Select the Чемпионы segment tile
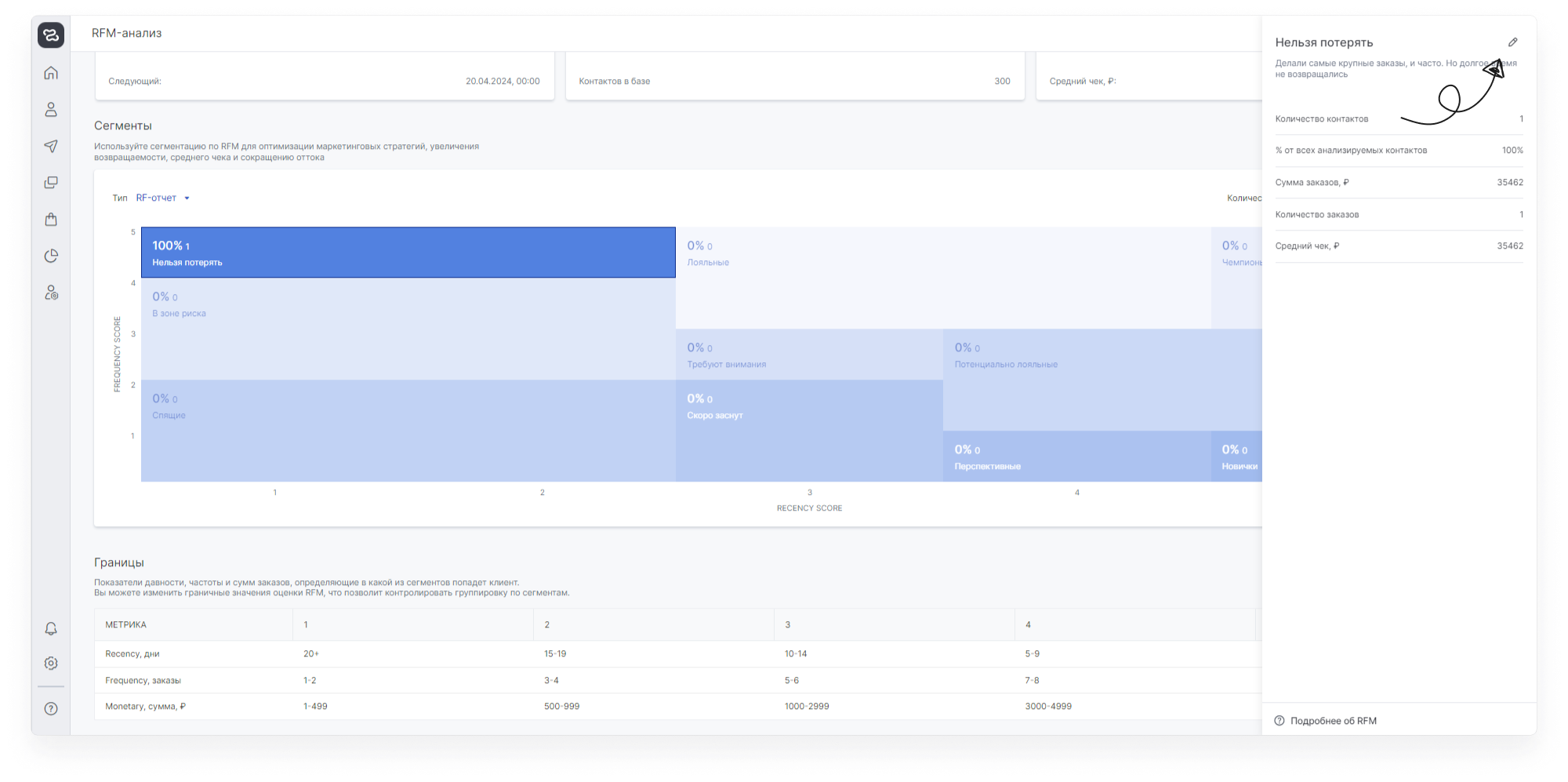The image size is (1568, 782). (x=1236, y=278)
